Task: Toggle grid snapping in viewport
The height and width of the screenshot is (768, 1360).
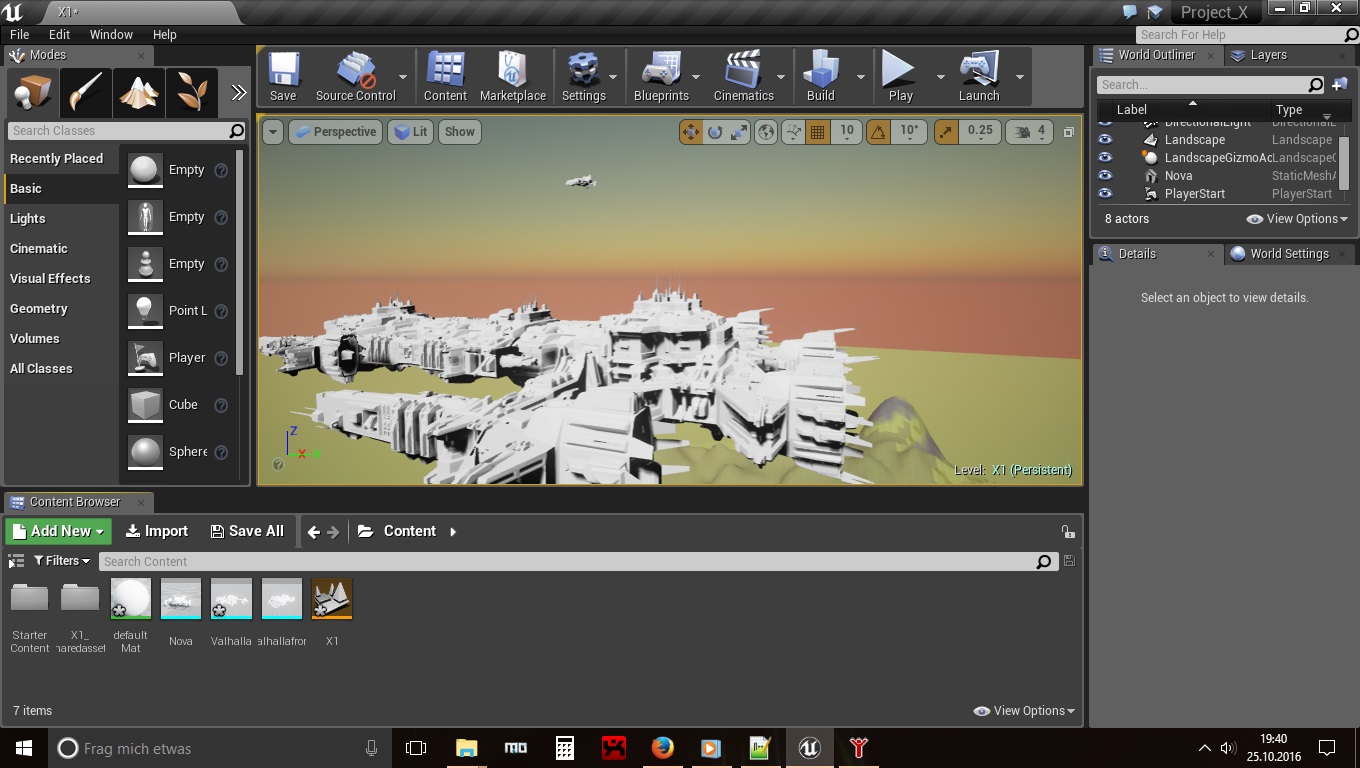Action: coord(818,131)
